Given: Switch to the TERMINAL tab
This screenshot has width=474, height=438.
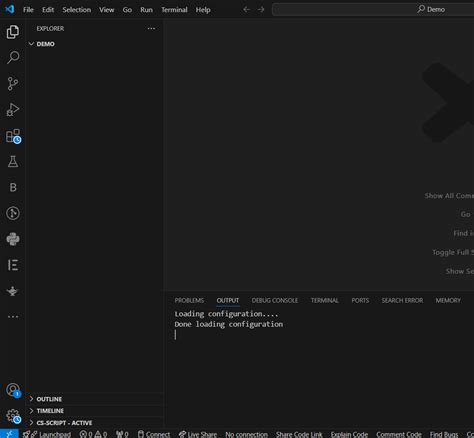Looking at the screenshot, I should (324, 300).
